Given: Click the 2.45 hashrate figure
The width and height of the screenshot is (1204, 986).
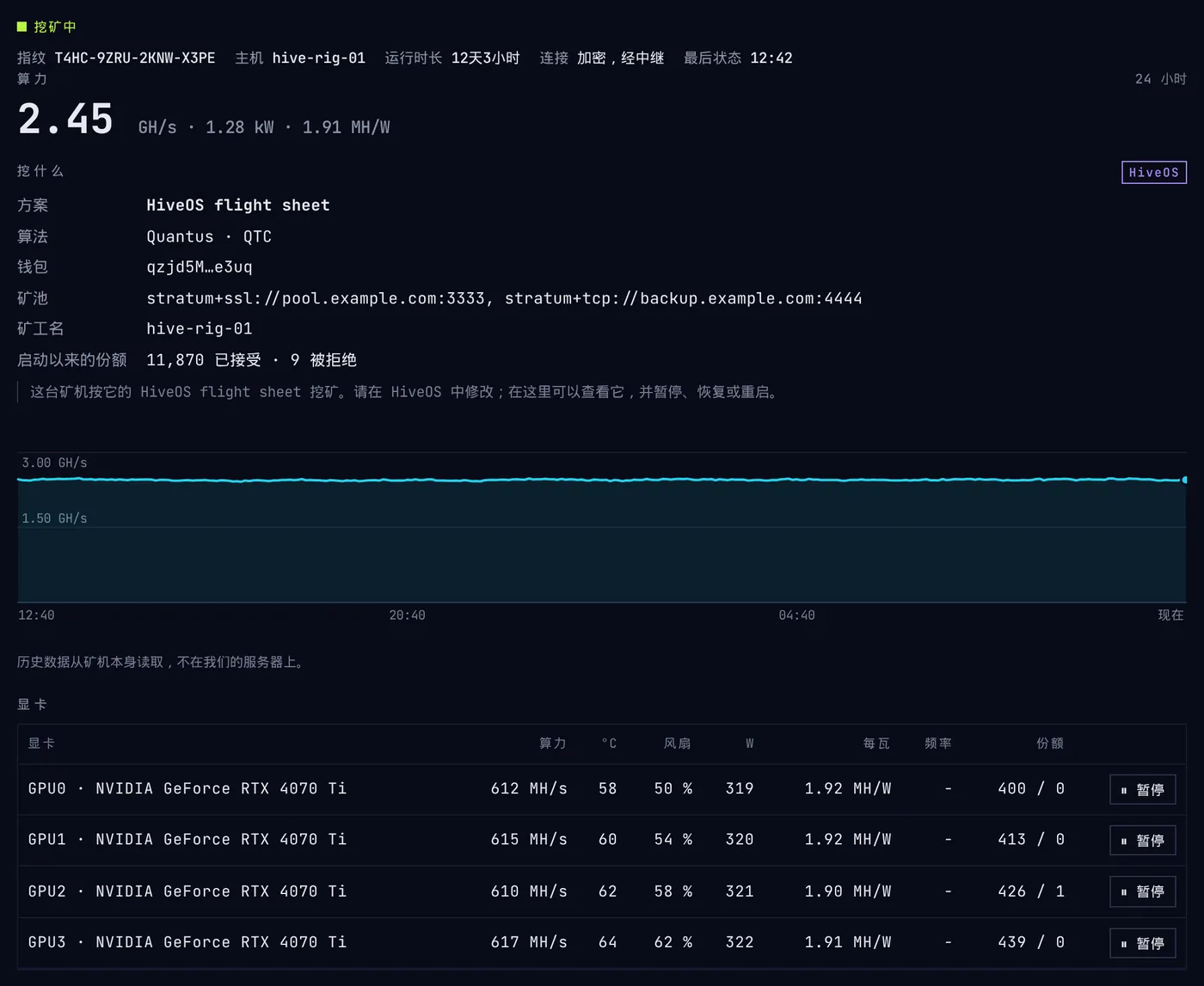Looking at the screenshot, I should [65, 119].
